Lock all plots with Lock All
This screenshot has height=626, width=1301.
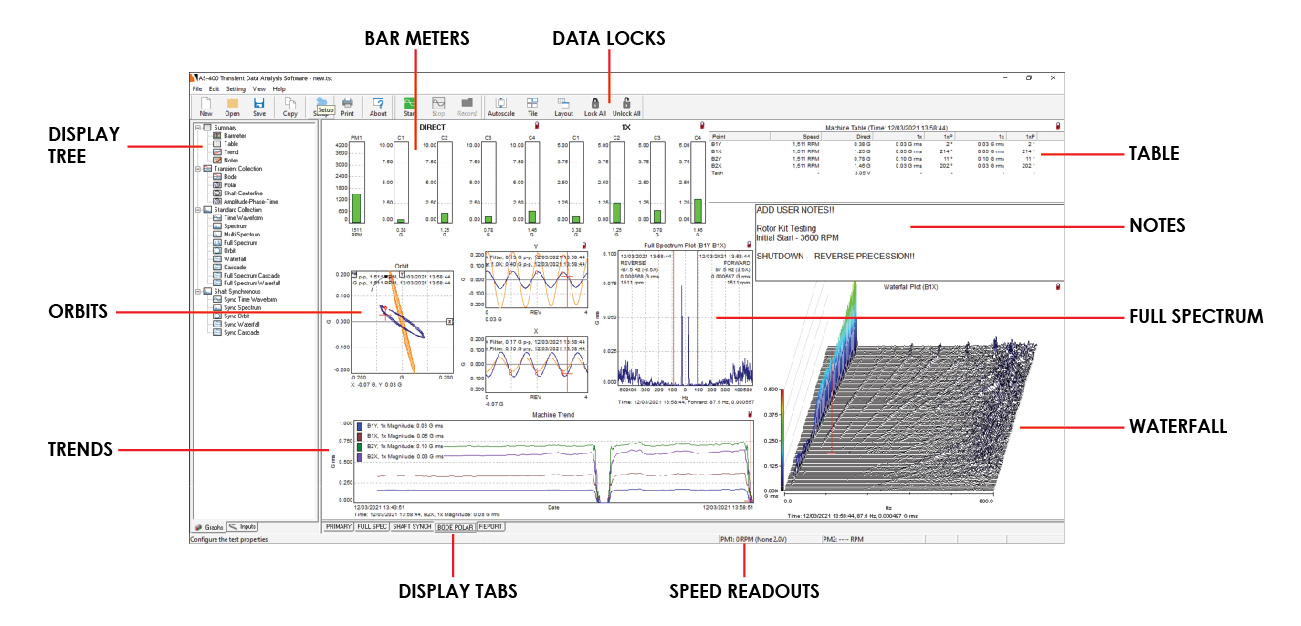click(x=595, y=107)
